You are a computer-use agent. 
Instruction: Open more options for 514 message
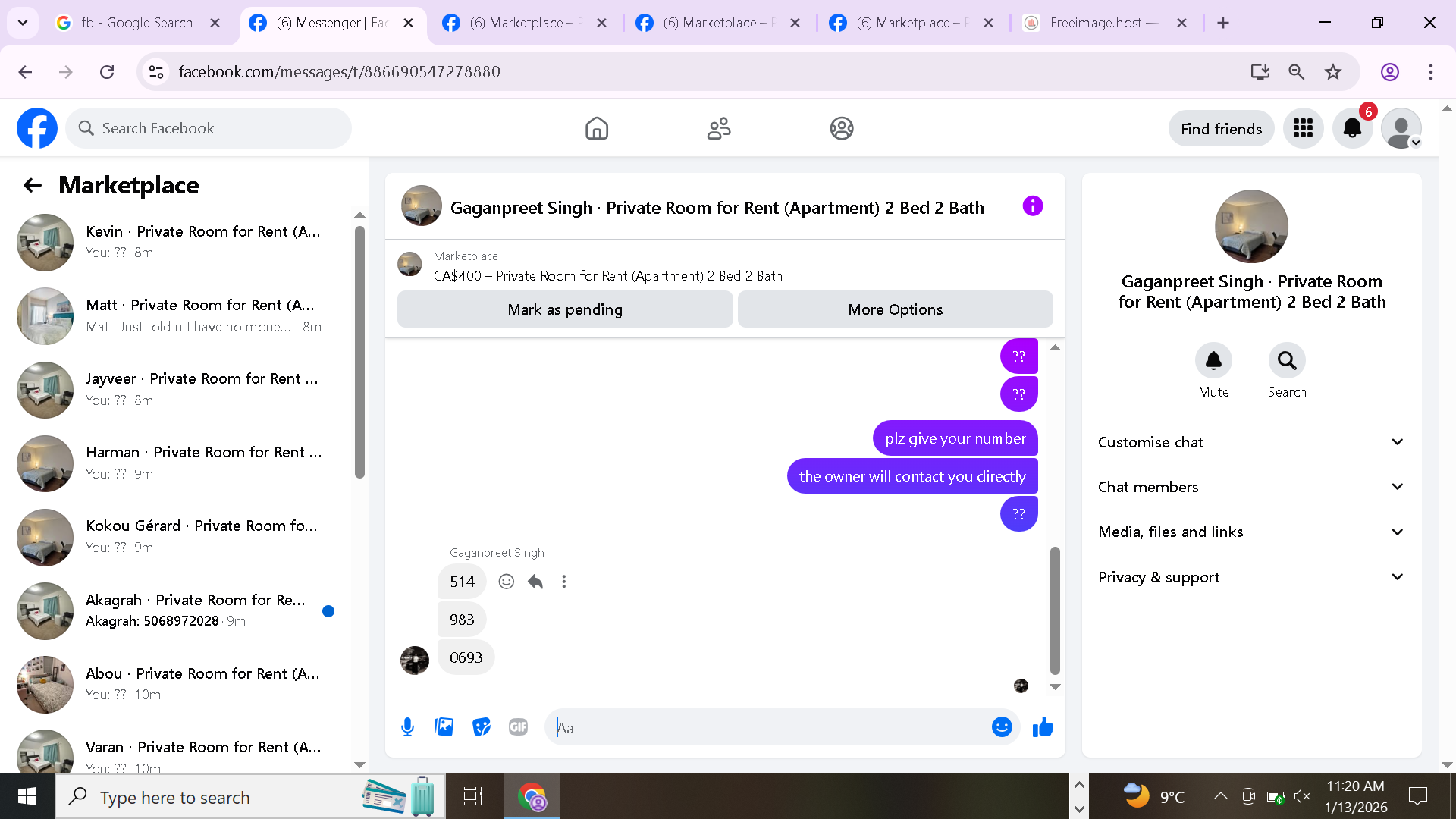pyautogui.click(x=563, y=582)
